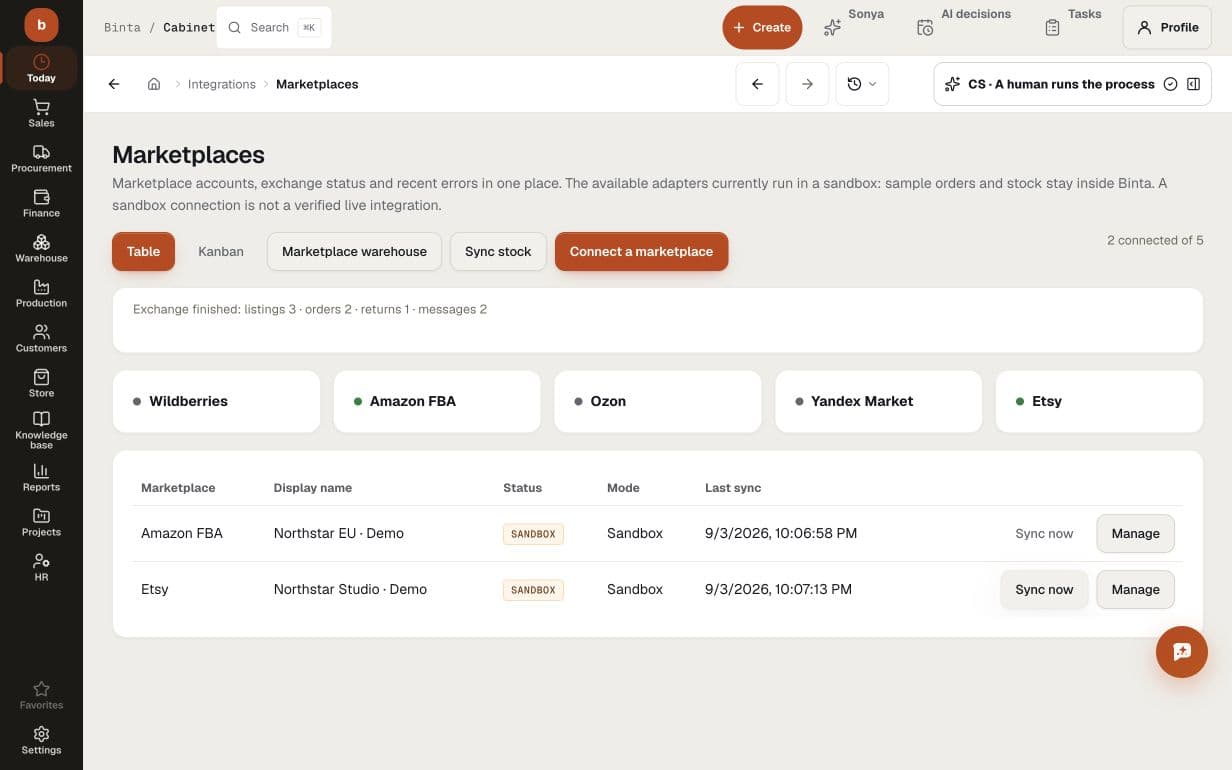Image resolution: width=1232 pixels, height=770 pixels.
Task: Click the check-circle icon in process bar
Action: click(1170, 84)
